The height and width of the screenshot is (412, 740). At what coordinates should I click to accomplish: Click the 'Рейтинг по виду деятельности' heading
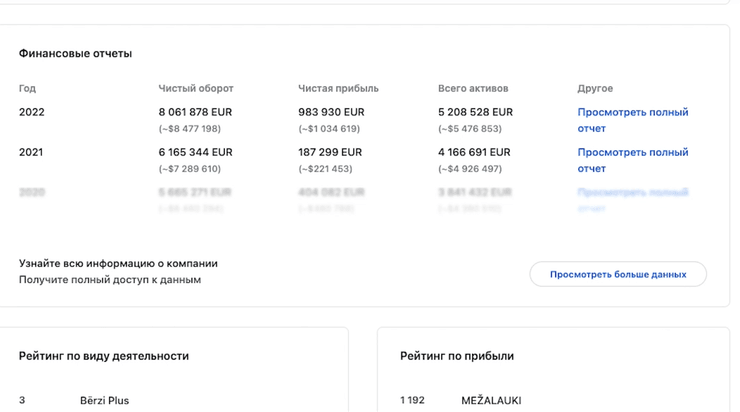tap(104, 355)
